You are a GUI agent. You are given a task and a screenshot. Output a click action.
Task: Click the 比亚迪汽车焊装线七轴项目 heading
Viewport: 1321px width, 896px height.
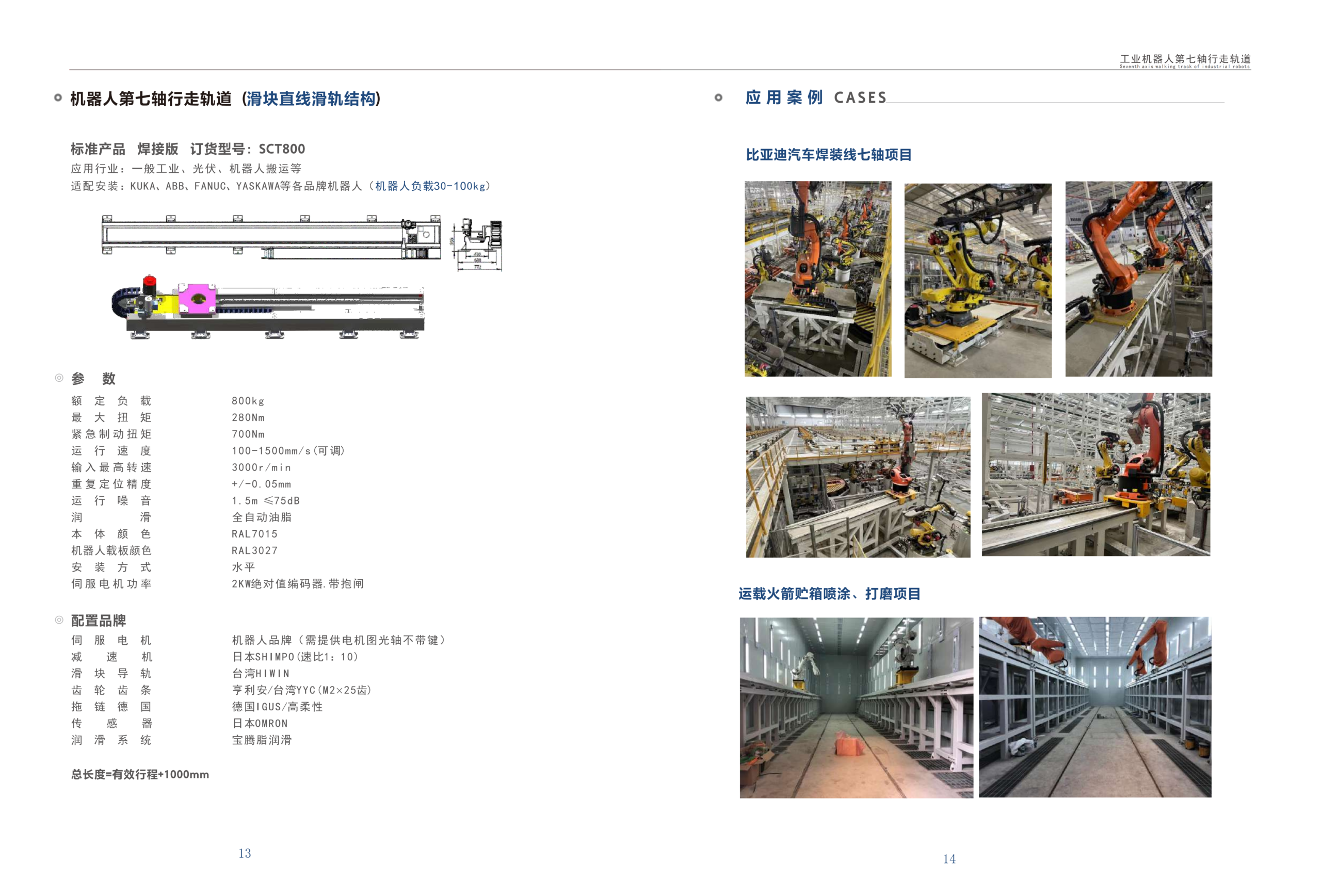828,155
